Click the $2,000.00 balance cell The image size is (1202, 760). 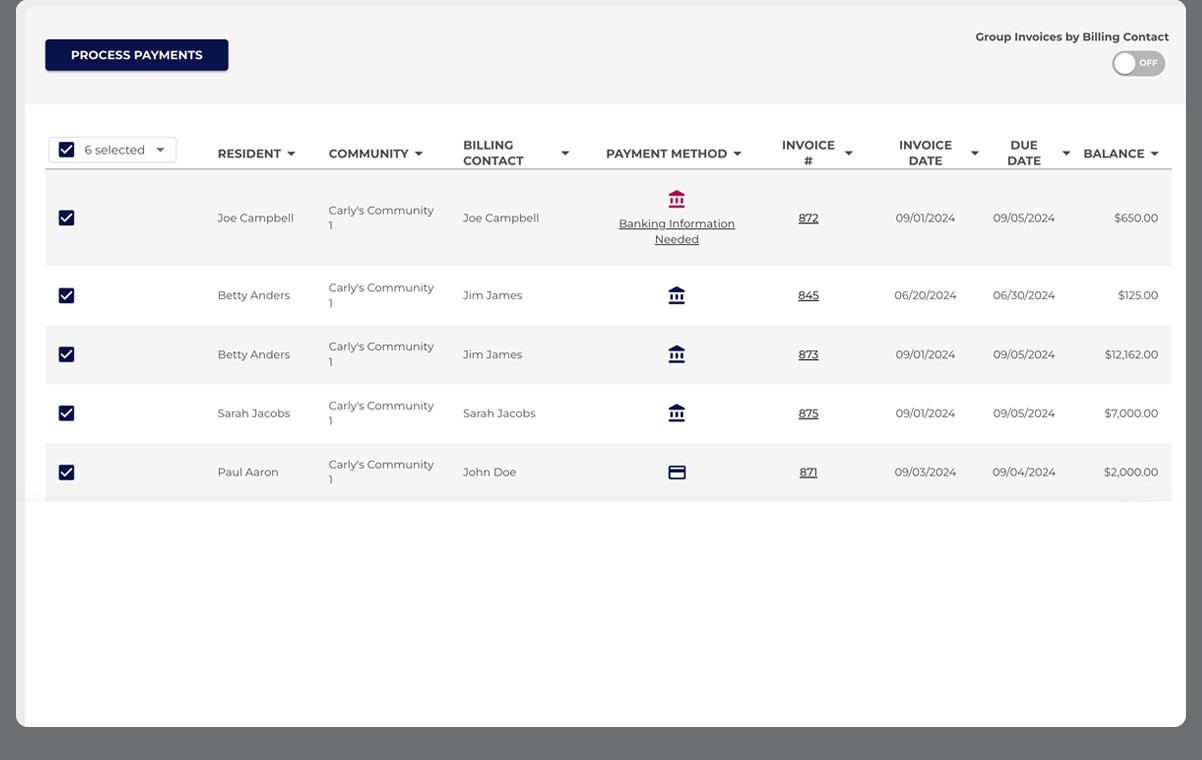pyautogui.click(x=1131, y=472)
